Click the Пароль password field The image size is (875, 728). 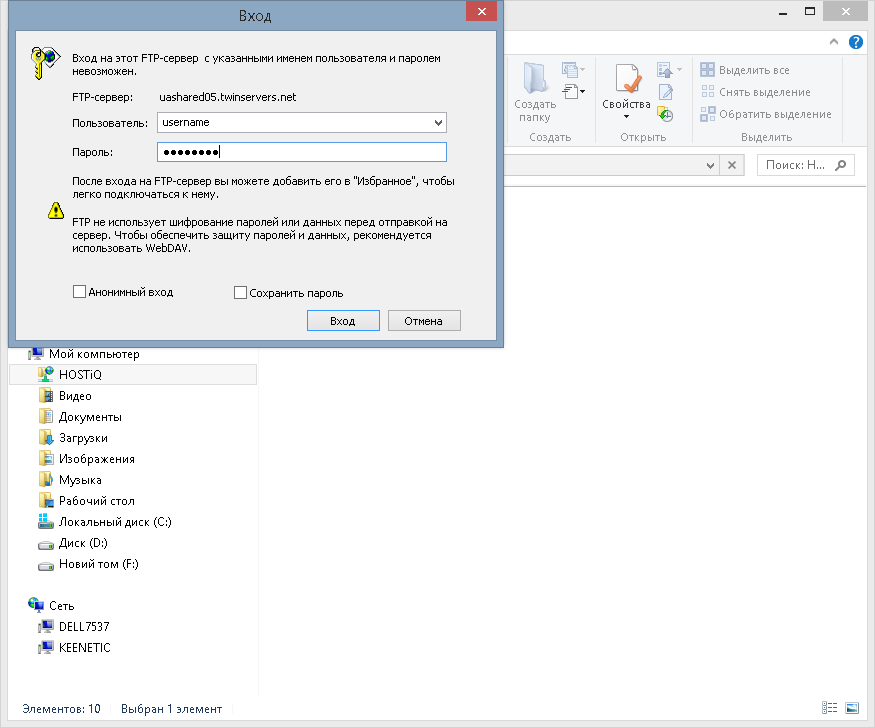coord(302,152)
